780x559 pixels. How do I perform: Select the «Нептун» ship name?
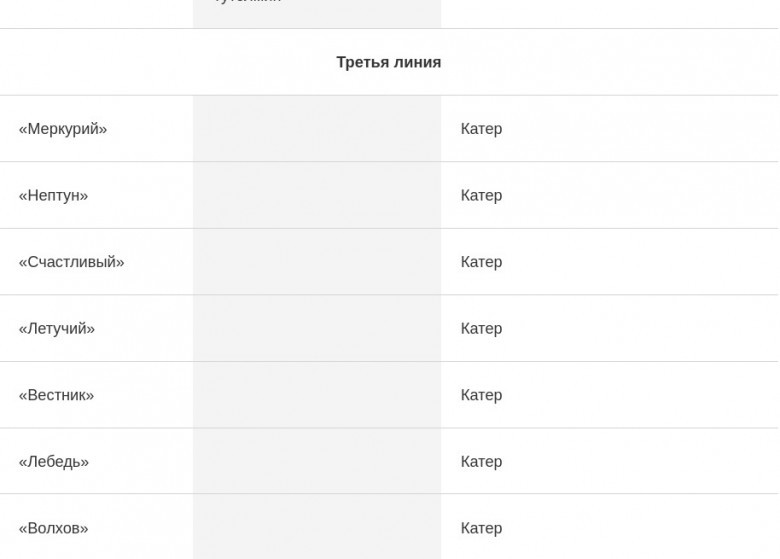pos(53,195)
